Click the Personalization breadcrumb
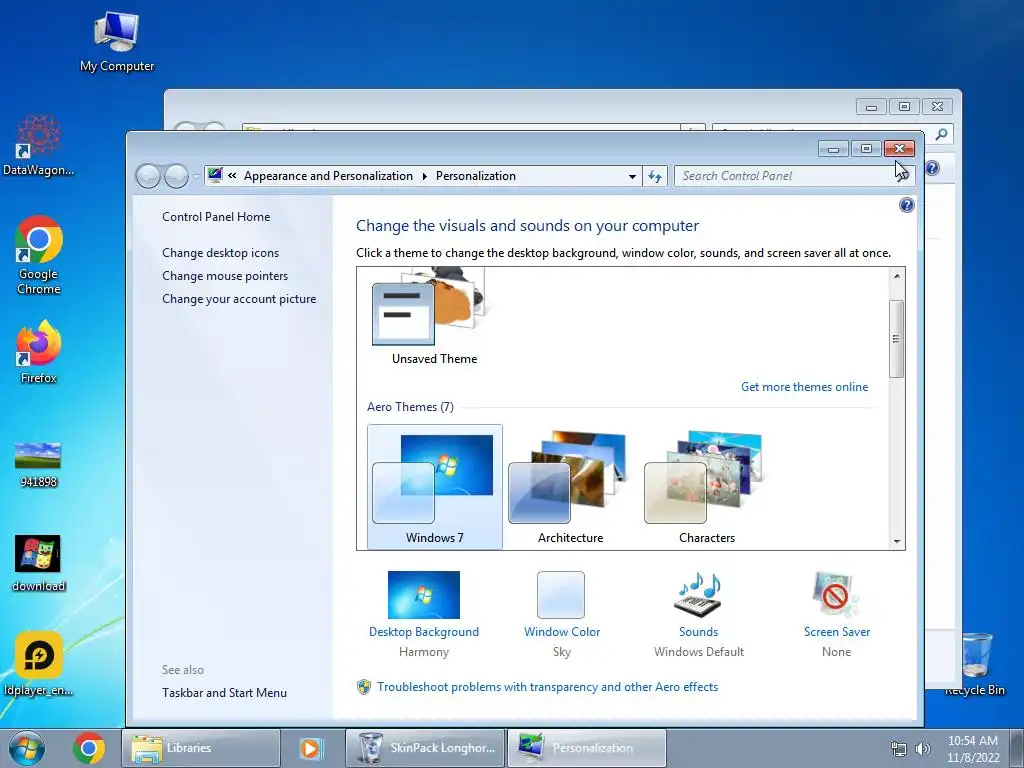This screenshot has width=1024, height=768. point(475,176)
